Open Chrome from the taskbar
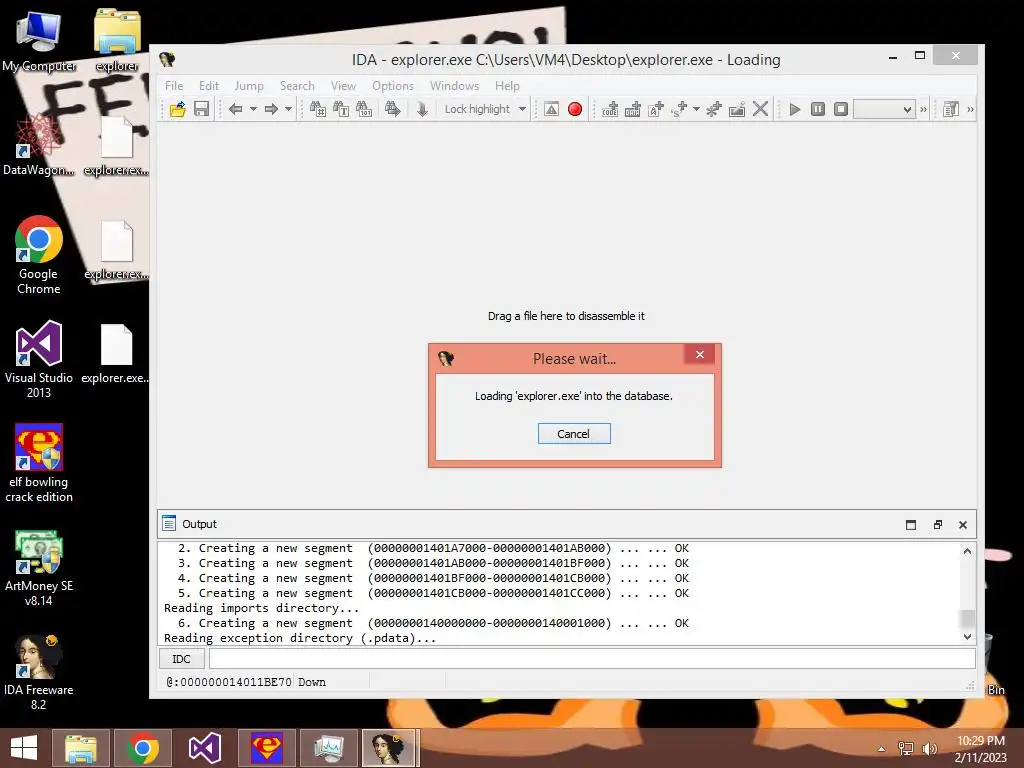The height and width of the screenshot is (768, 1024). pyautogui.click(x=143, y=748)
